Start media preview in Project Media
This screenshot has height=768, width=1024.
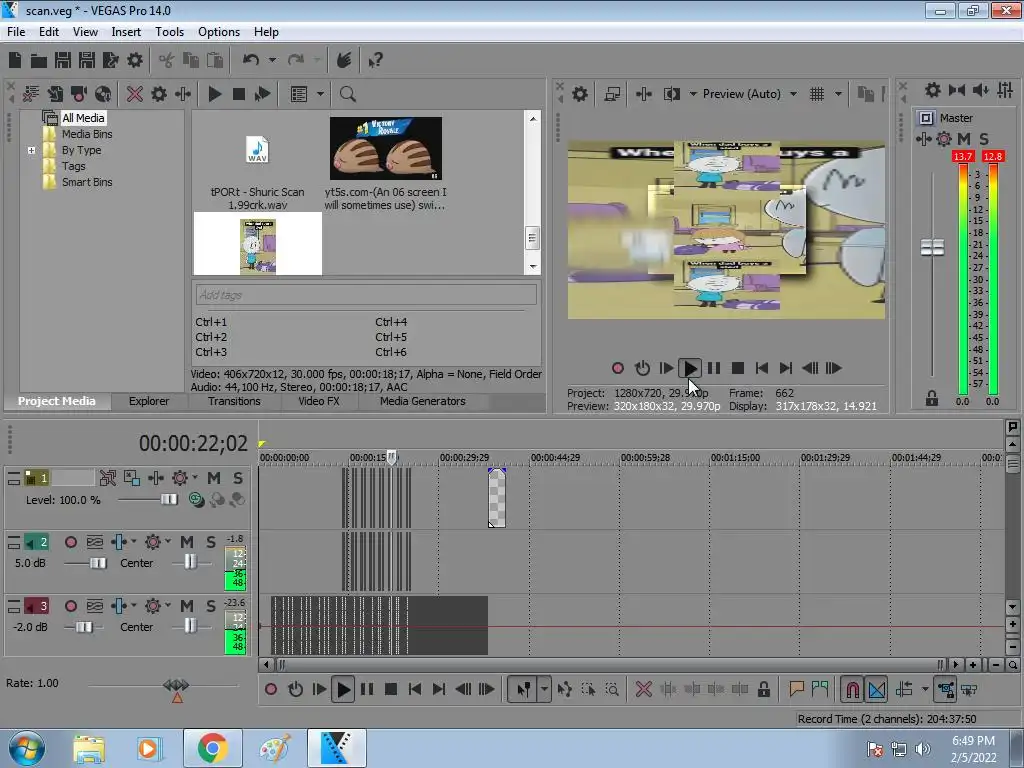[215, 94]
